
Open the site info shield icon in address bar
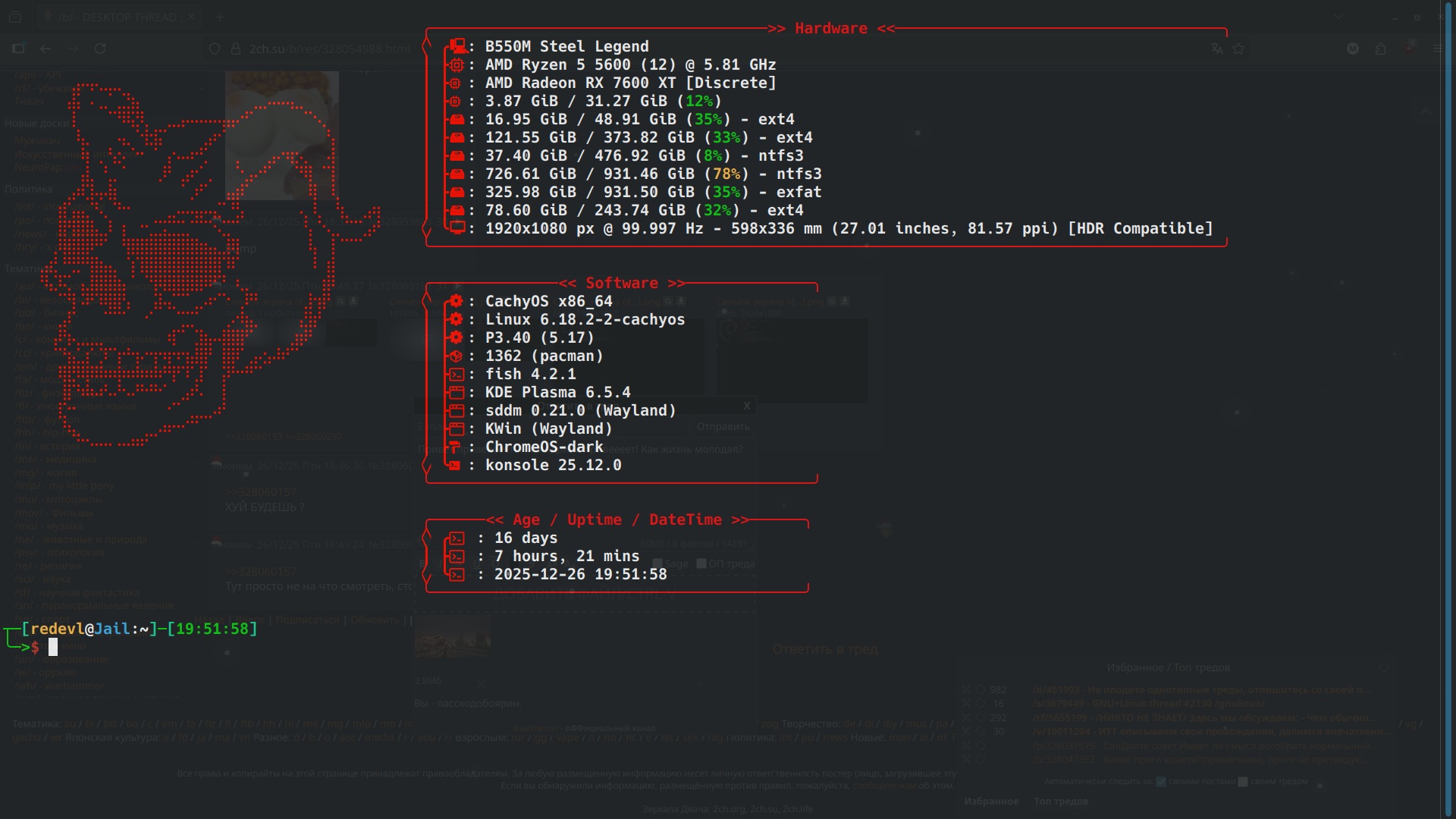(215, 49)
